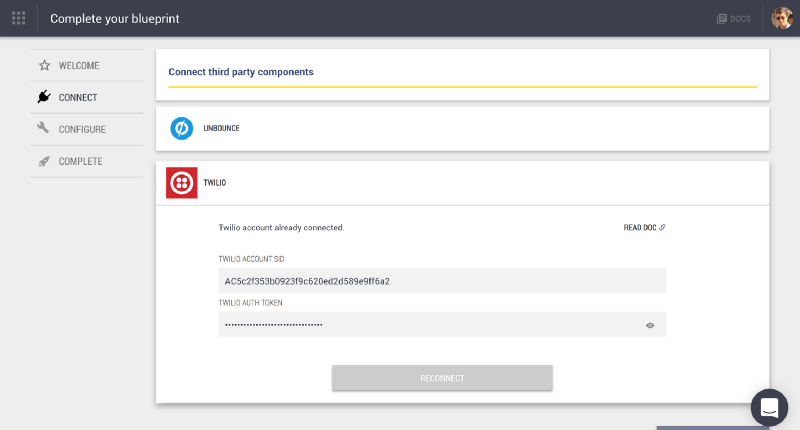800x430 pixels.
Task: Click the 'Twilio account already connected' message
Action: tap(281, 227)
